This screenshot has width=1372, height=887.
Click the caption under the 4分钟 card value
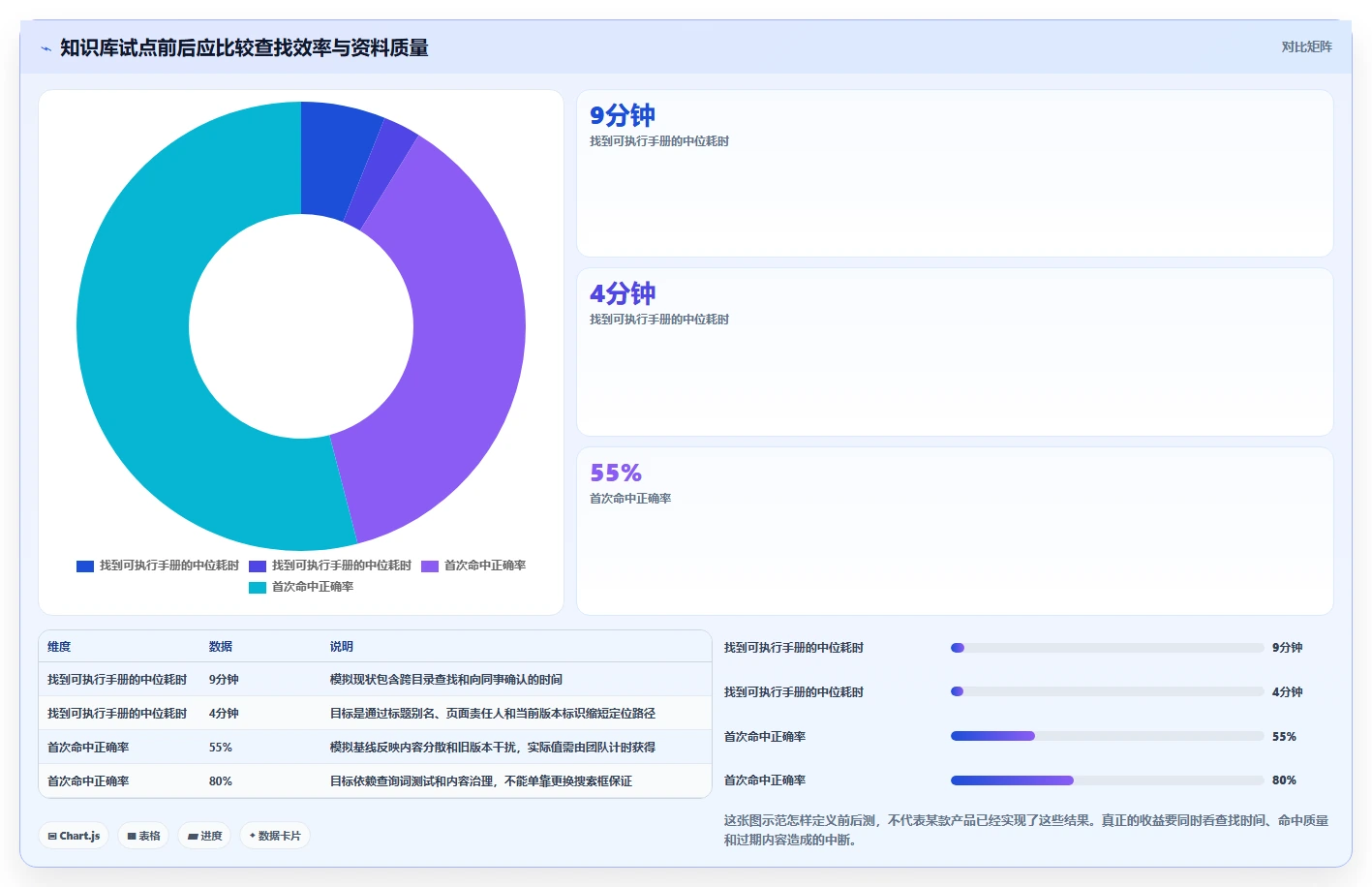point(659,320)
